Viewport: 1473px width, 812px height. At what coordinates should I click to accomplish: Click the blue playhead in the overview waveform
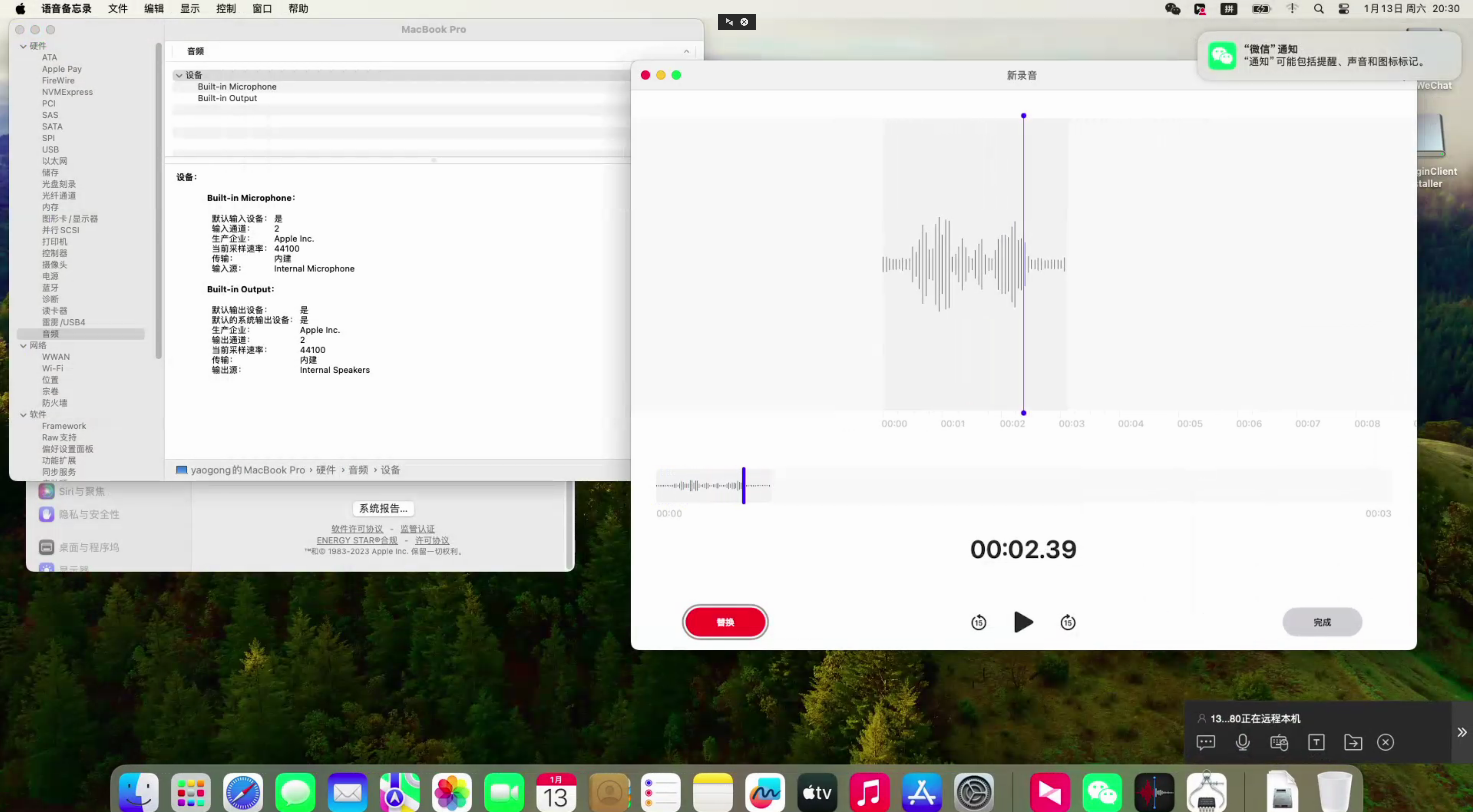click(x=743, y=485)
